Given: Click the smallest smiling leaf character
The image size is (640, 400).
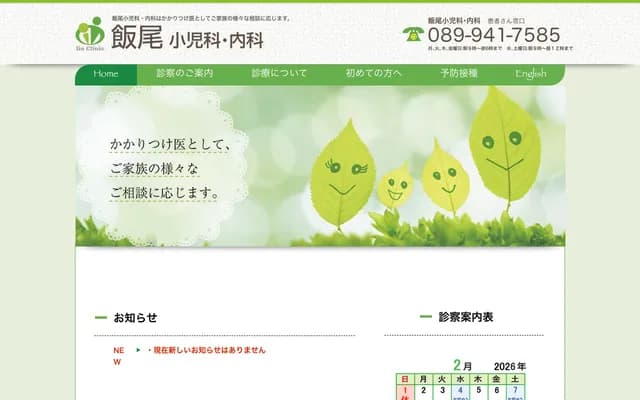Looking at the screenshot, I should (x=396, y=186).
